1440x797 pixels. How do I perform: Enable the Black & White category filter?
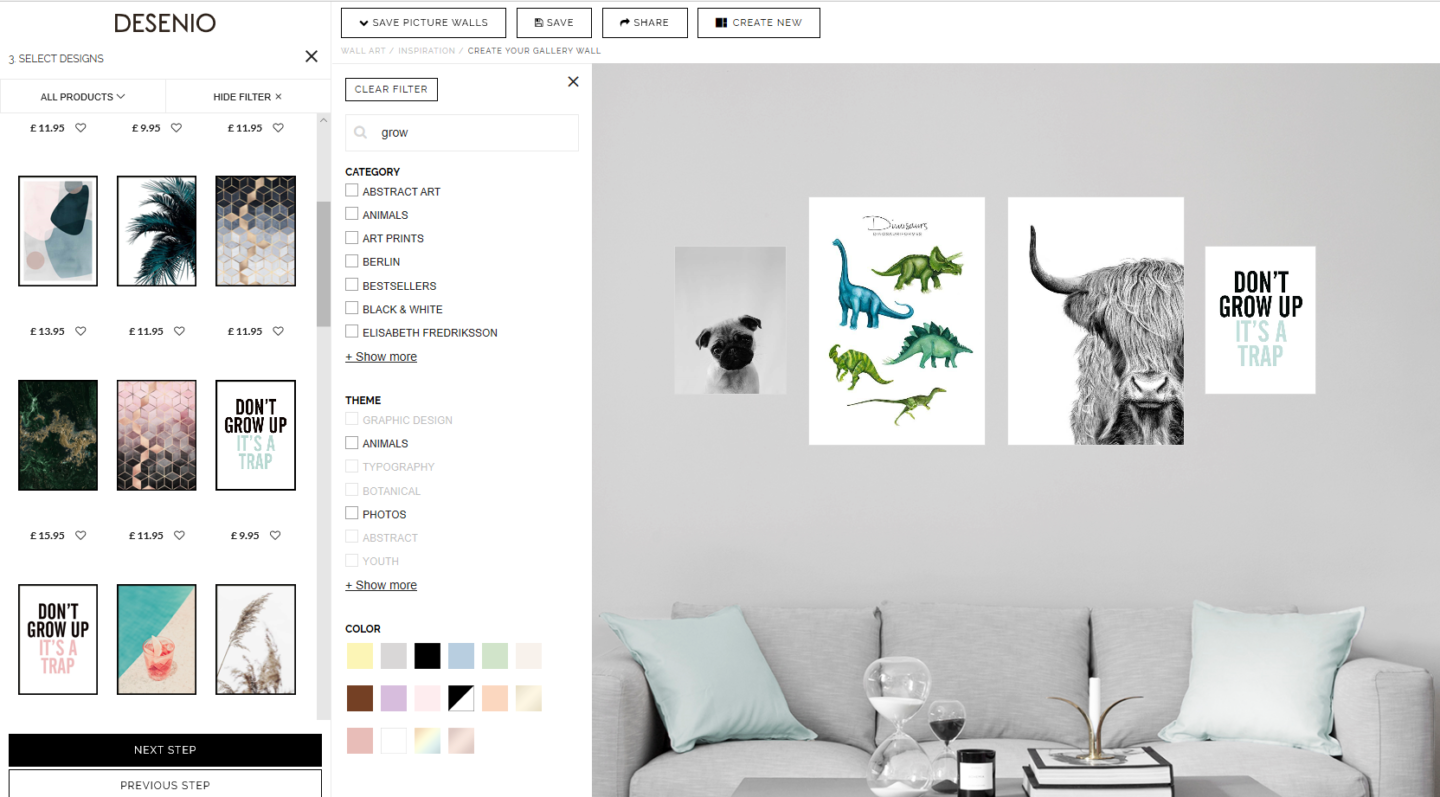[x=352, y=308]
